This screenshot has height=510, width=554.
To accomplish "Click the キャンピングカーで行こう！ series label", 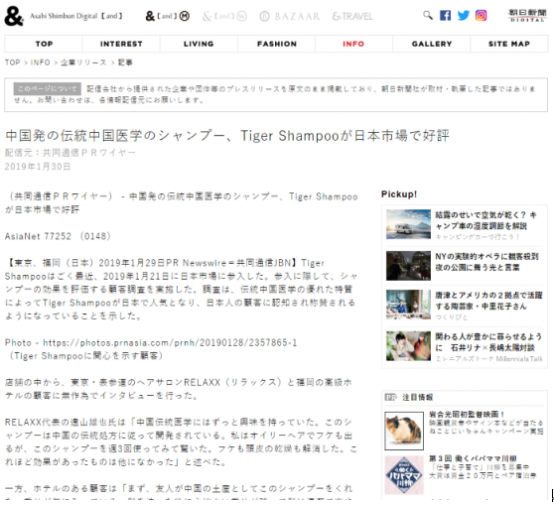I will [x=477, y=237].
